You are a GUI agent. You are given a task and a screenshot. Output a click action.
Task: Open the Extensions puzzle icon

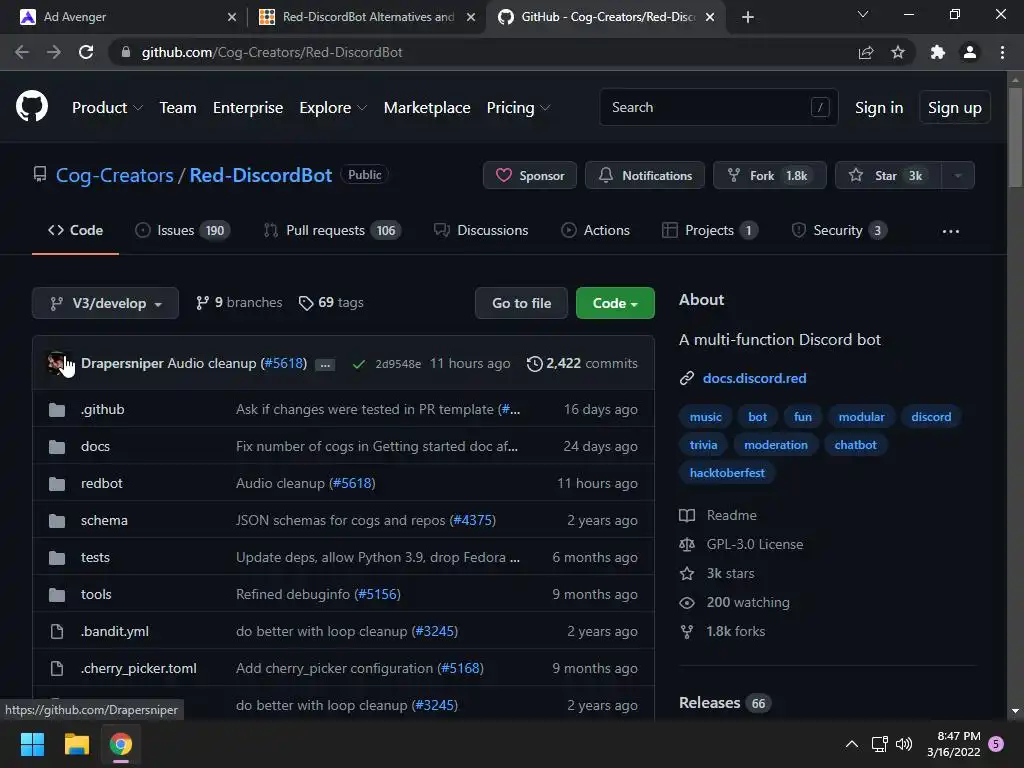938,52
